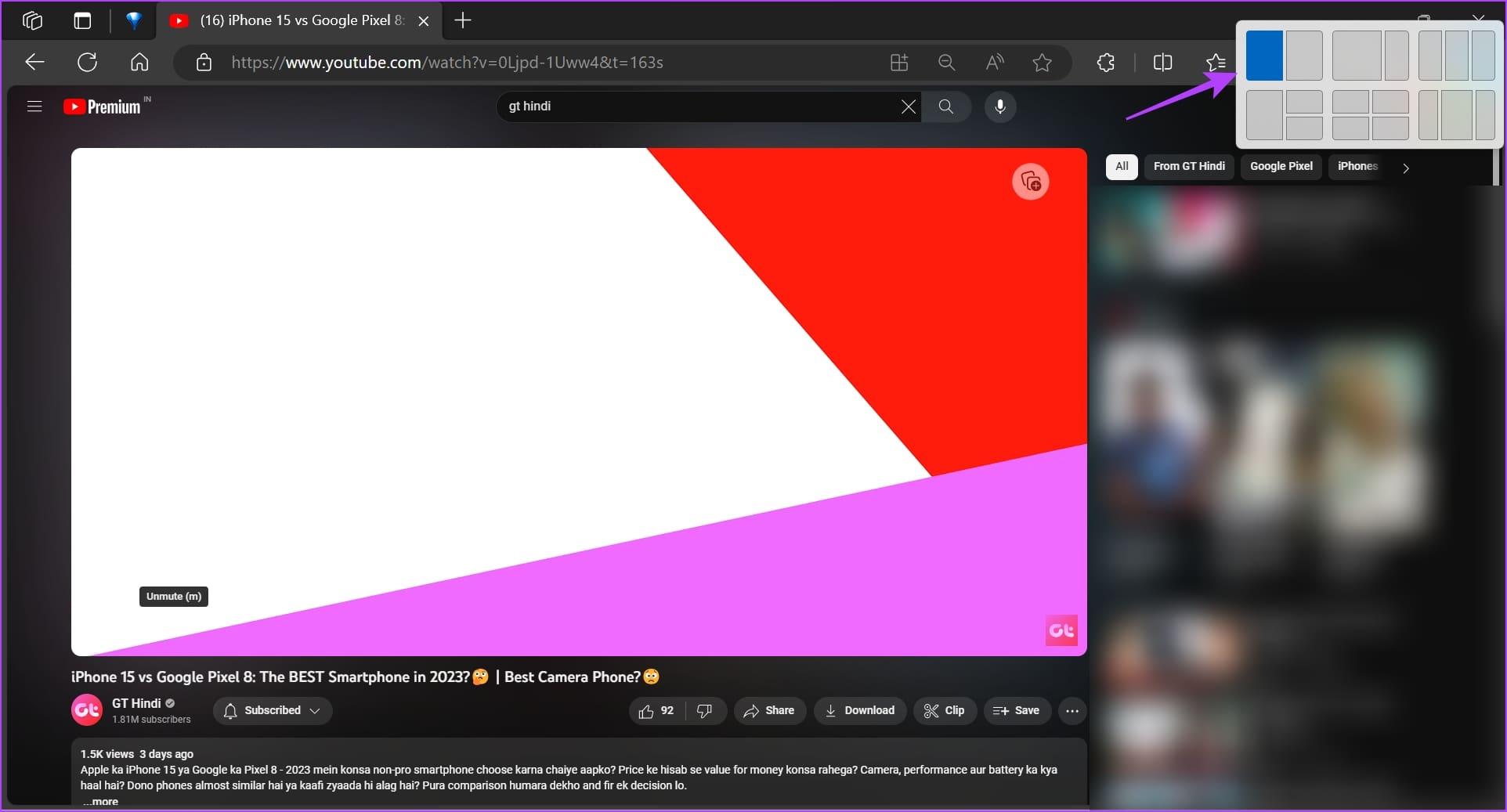The image size is (1507, 812).
Task: Go to the browser home page
Action: (x=139, y=63)
